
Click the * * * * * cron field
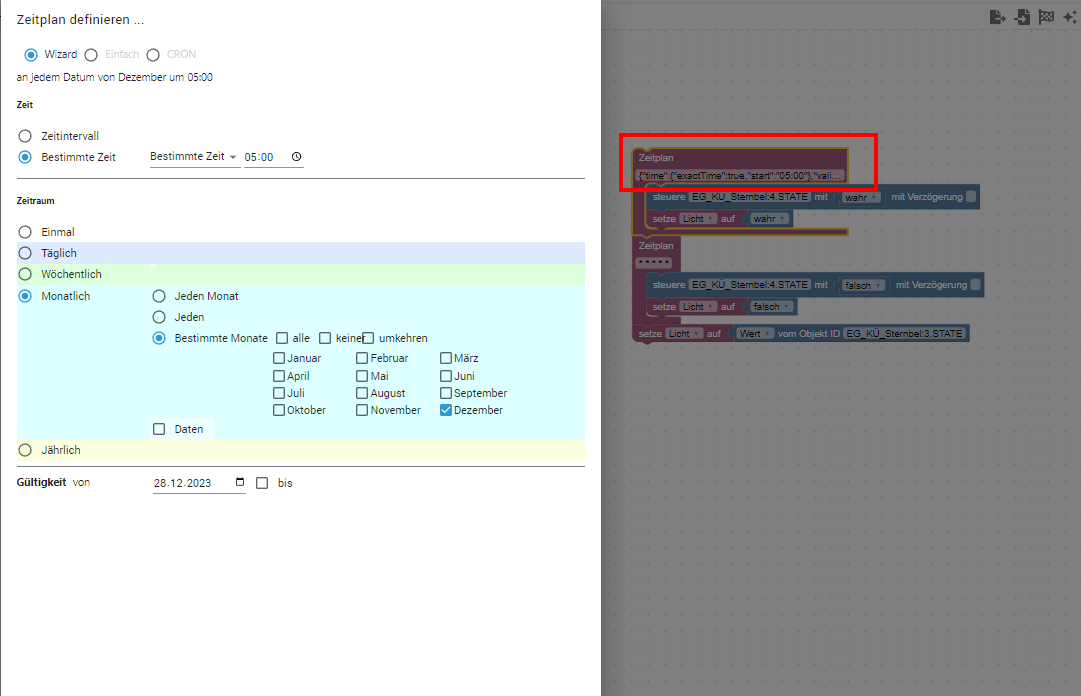654,263
